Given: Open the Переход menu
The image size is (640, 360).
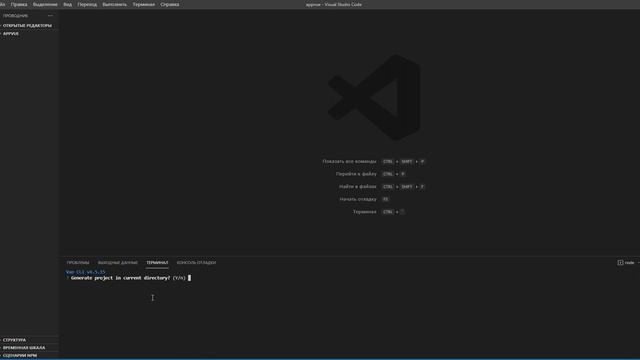Looking at the screenshot, I should pos(87,4).
